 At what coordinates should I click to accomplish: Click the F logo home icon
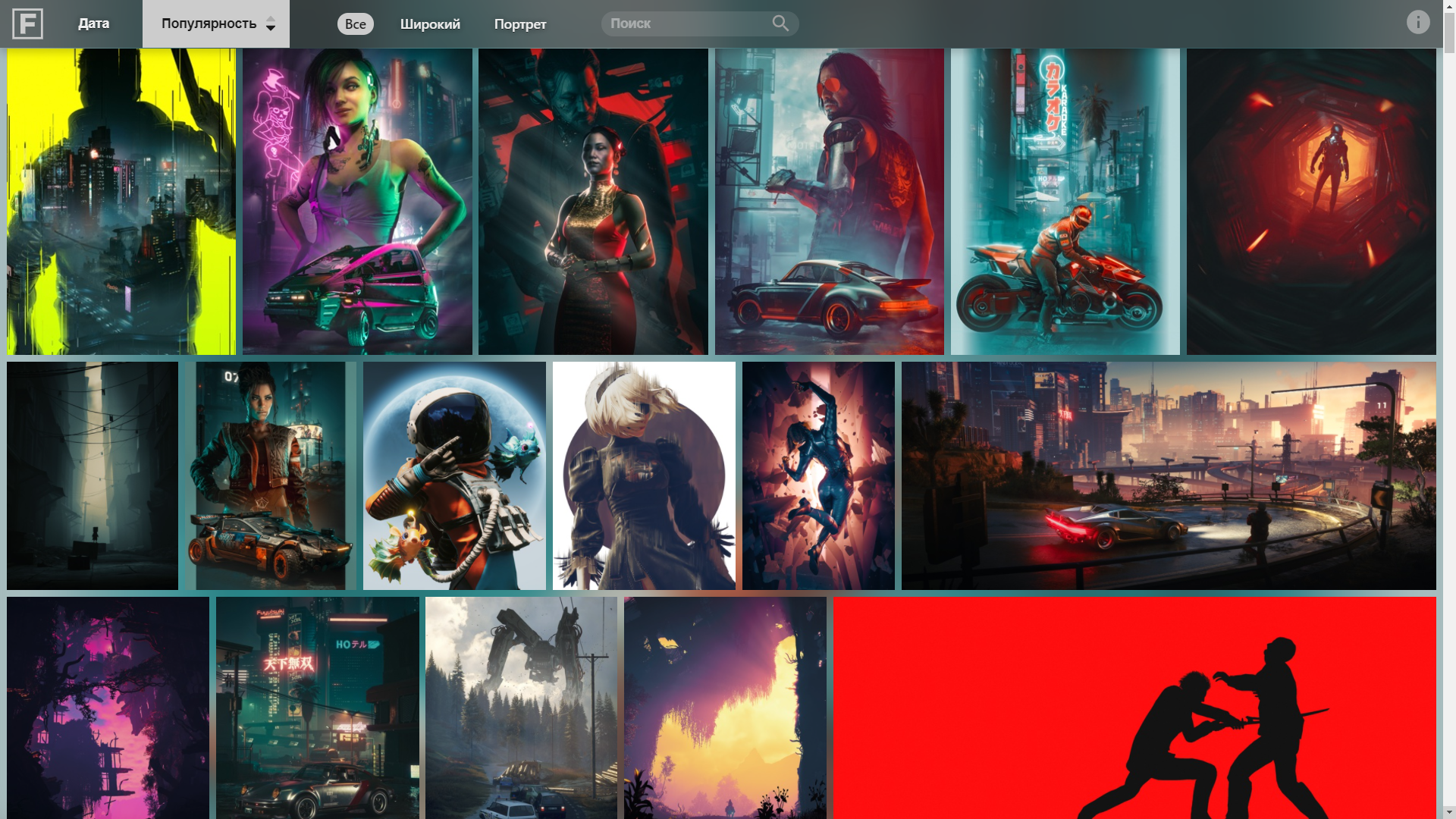pos(27,24)
